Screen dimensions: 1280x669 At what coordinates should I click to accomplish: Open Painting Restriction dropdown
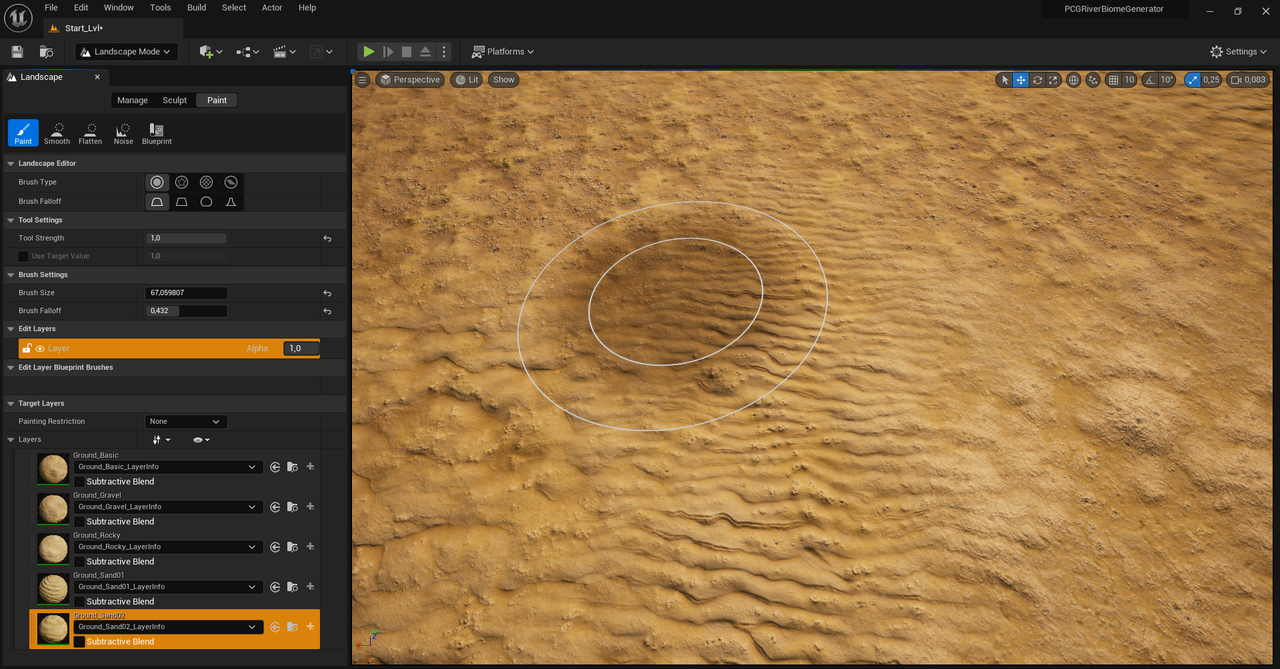[x=186, y=421]
